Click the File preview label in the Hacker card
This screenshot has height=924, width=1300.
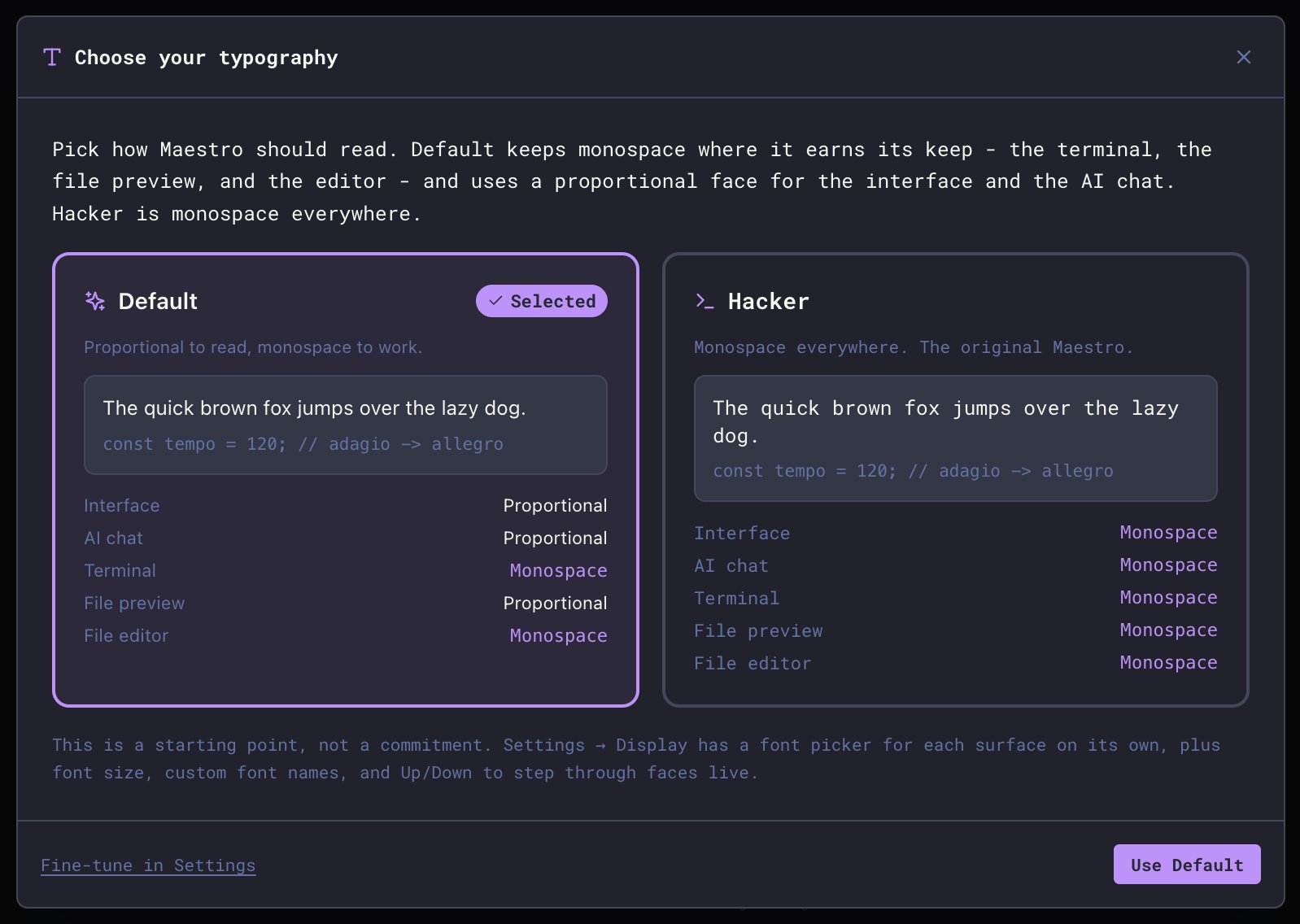[x=758, y=631]
